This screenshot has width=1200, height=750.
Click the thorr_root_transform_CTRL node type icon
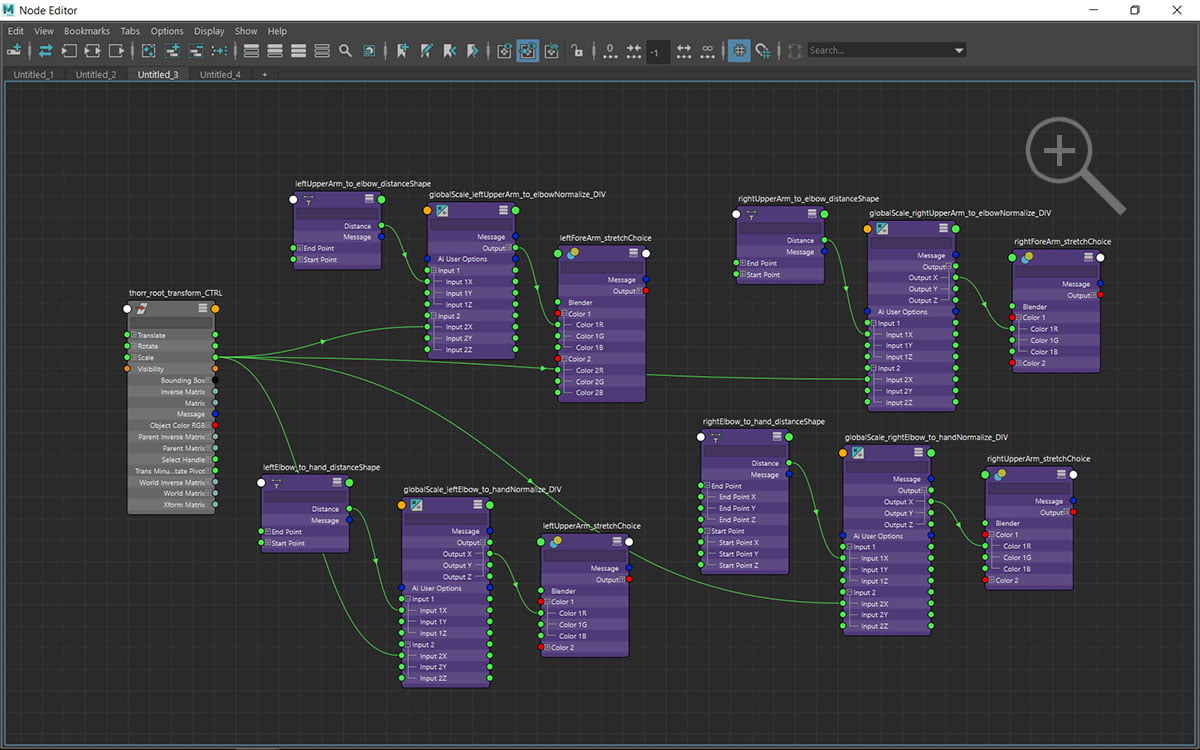point(142,309)
